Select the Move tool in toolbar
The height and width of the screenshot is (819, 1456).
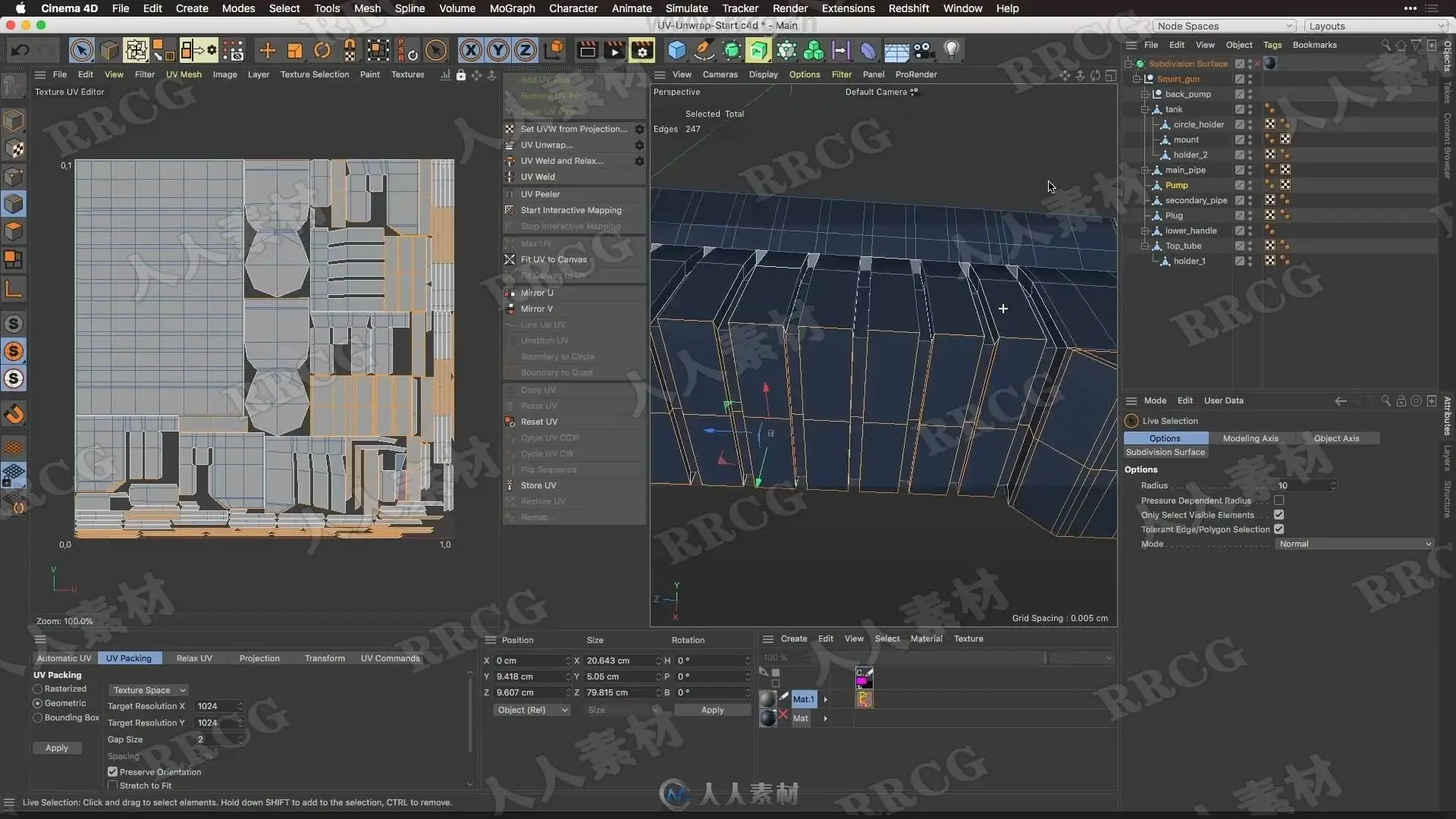tap(267, 51)
